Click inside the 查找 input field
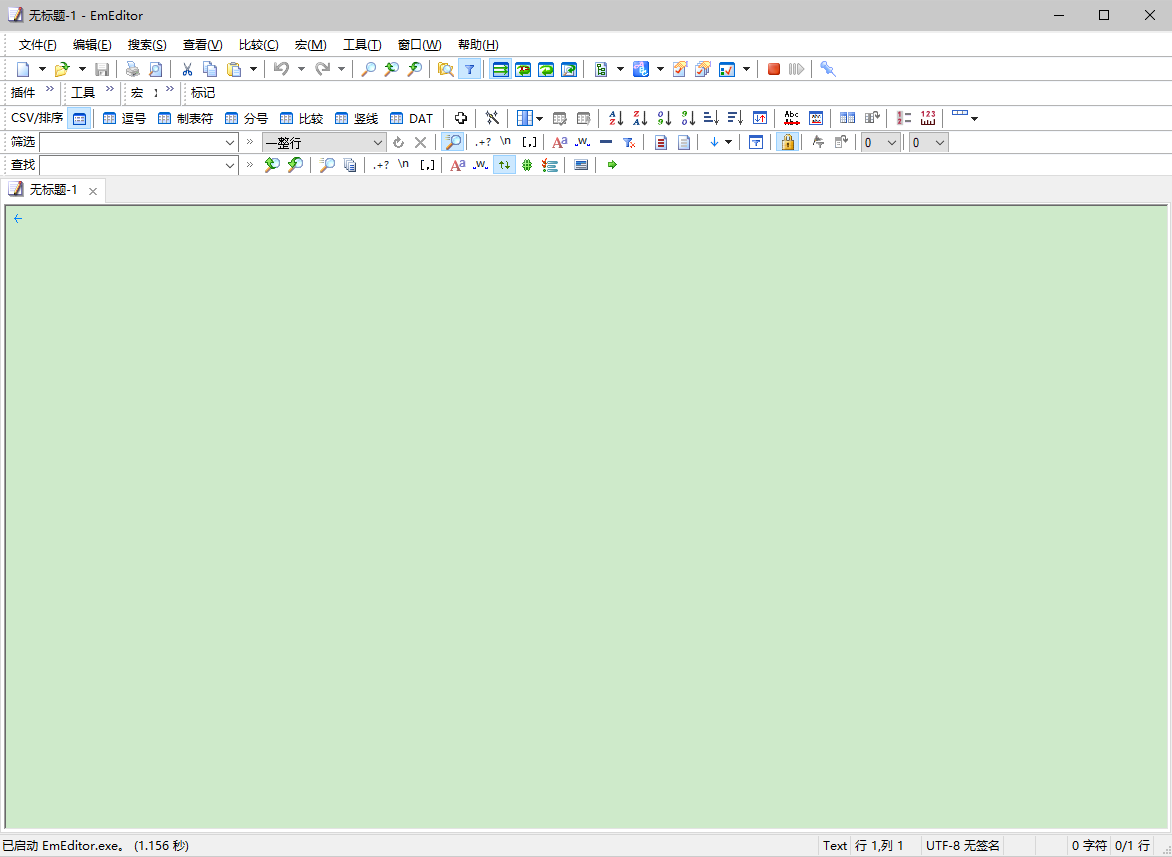The width and height of the screenshot is (1172, 857). point(132,165)
